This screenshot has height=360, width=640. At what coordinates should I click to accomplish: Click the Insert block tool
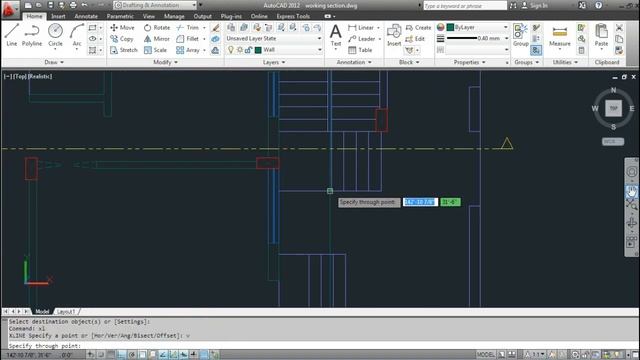click(x=394, y=35)
